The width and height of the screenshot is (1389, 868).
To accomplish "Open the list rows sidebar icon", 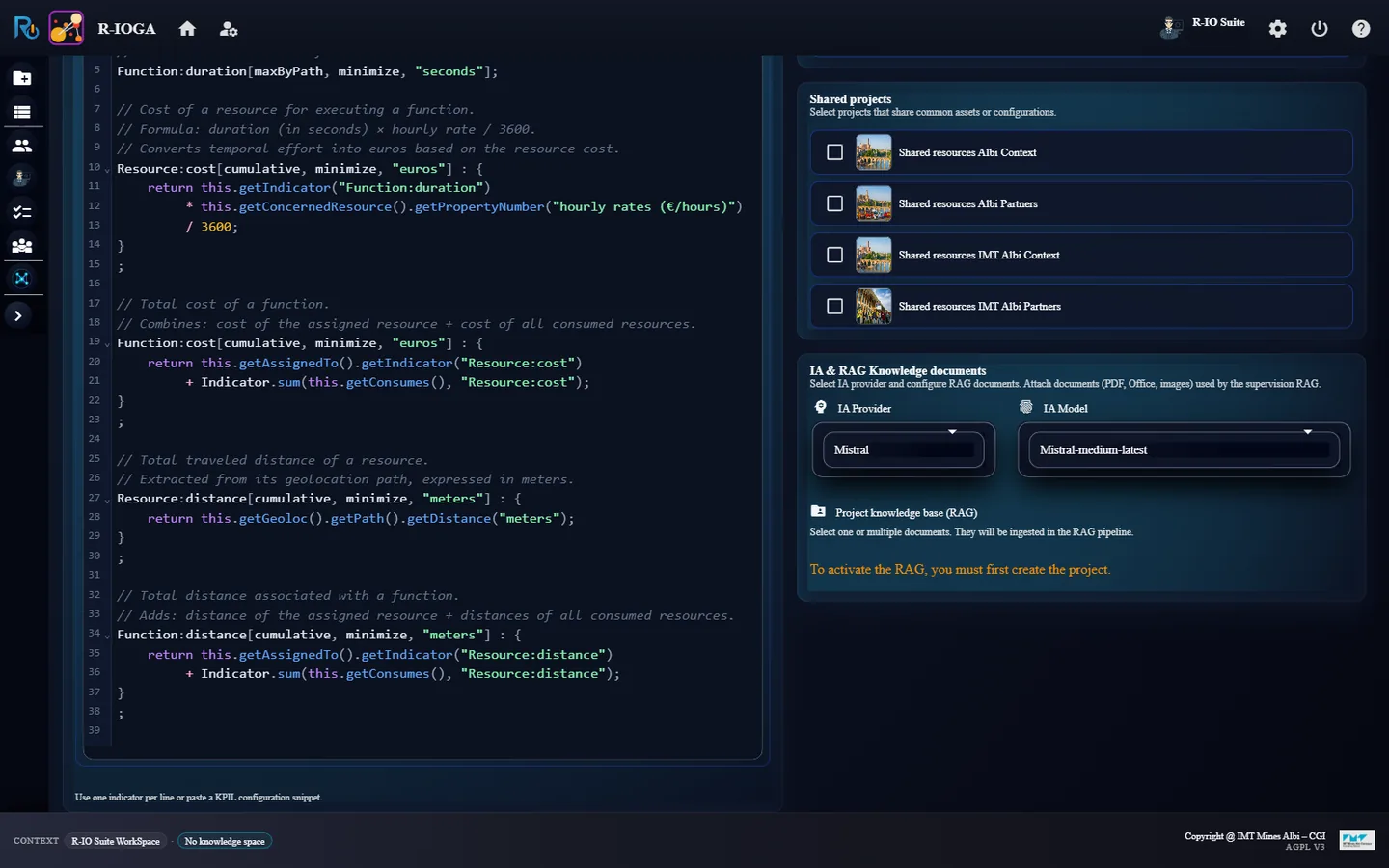I will [21, 112].
